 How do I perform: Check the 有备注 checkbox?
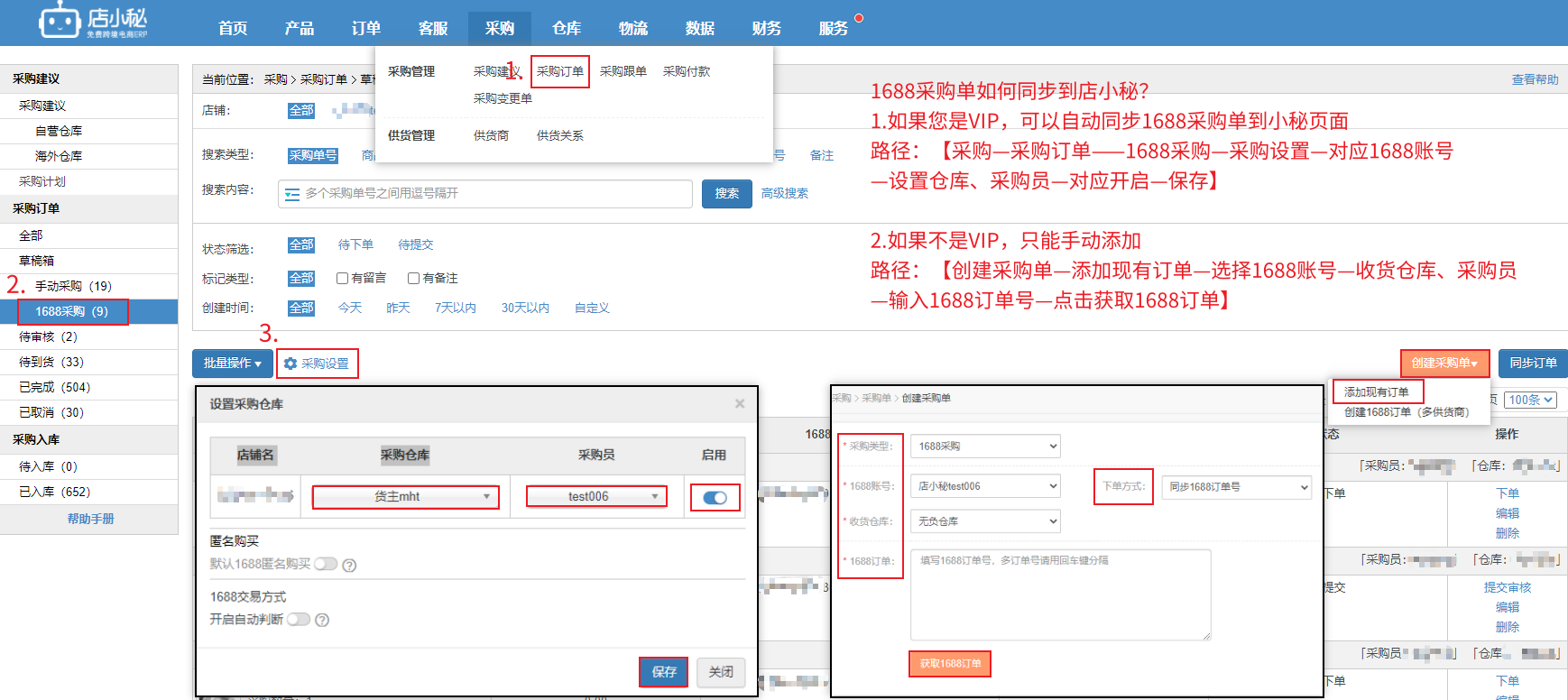click(413, 278)
